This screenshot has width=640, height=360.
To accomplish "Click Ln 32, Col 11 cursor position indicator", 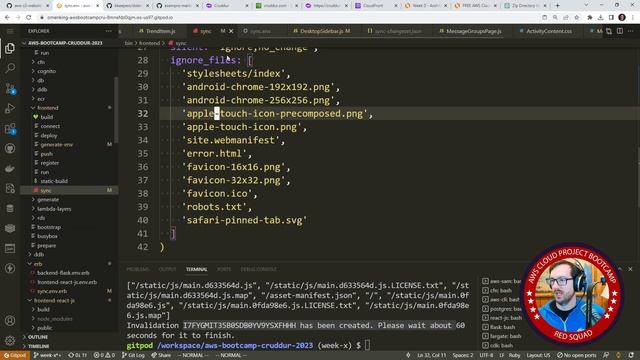I will (431, 356).
